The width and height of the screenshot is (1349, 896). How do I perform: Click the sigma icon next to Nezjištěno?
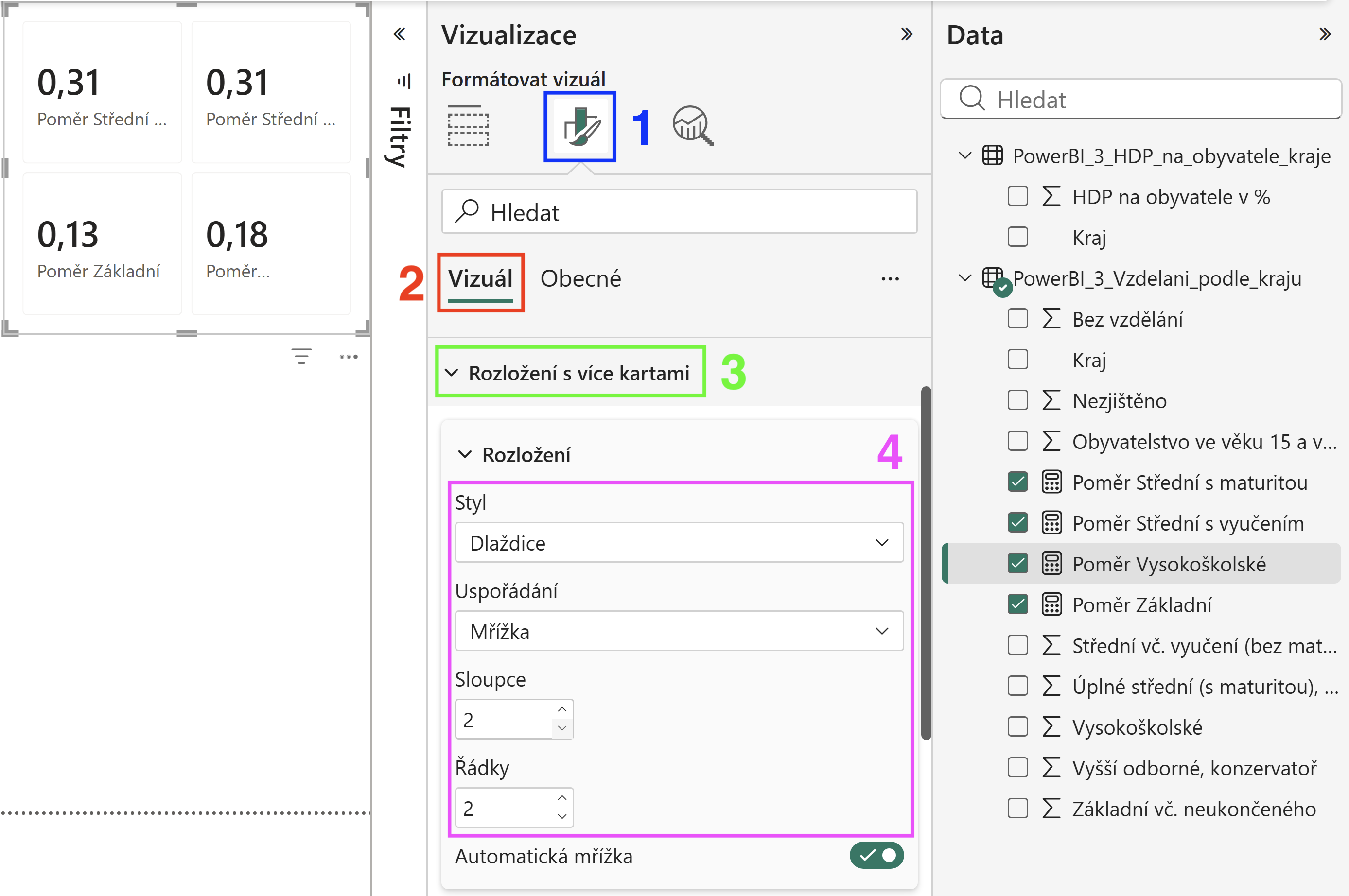point(1051,400)
